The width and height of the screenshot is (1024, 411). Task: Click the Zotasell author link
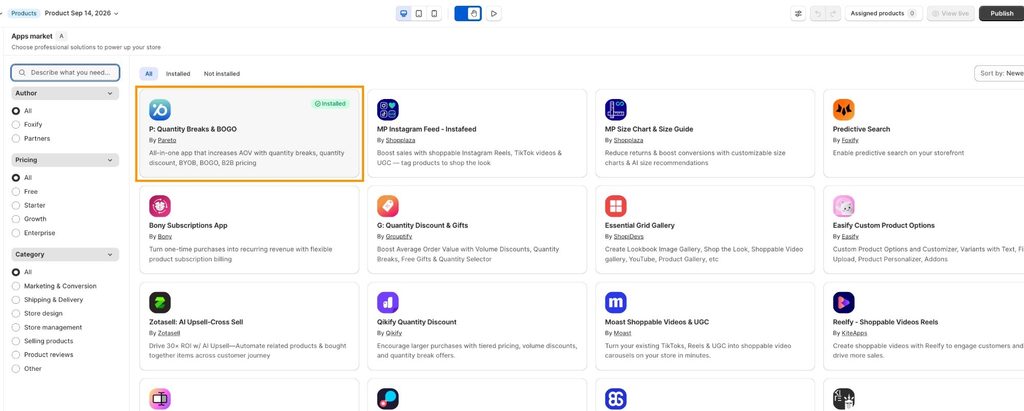(168, 333)
